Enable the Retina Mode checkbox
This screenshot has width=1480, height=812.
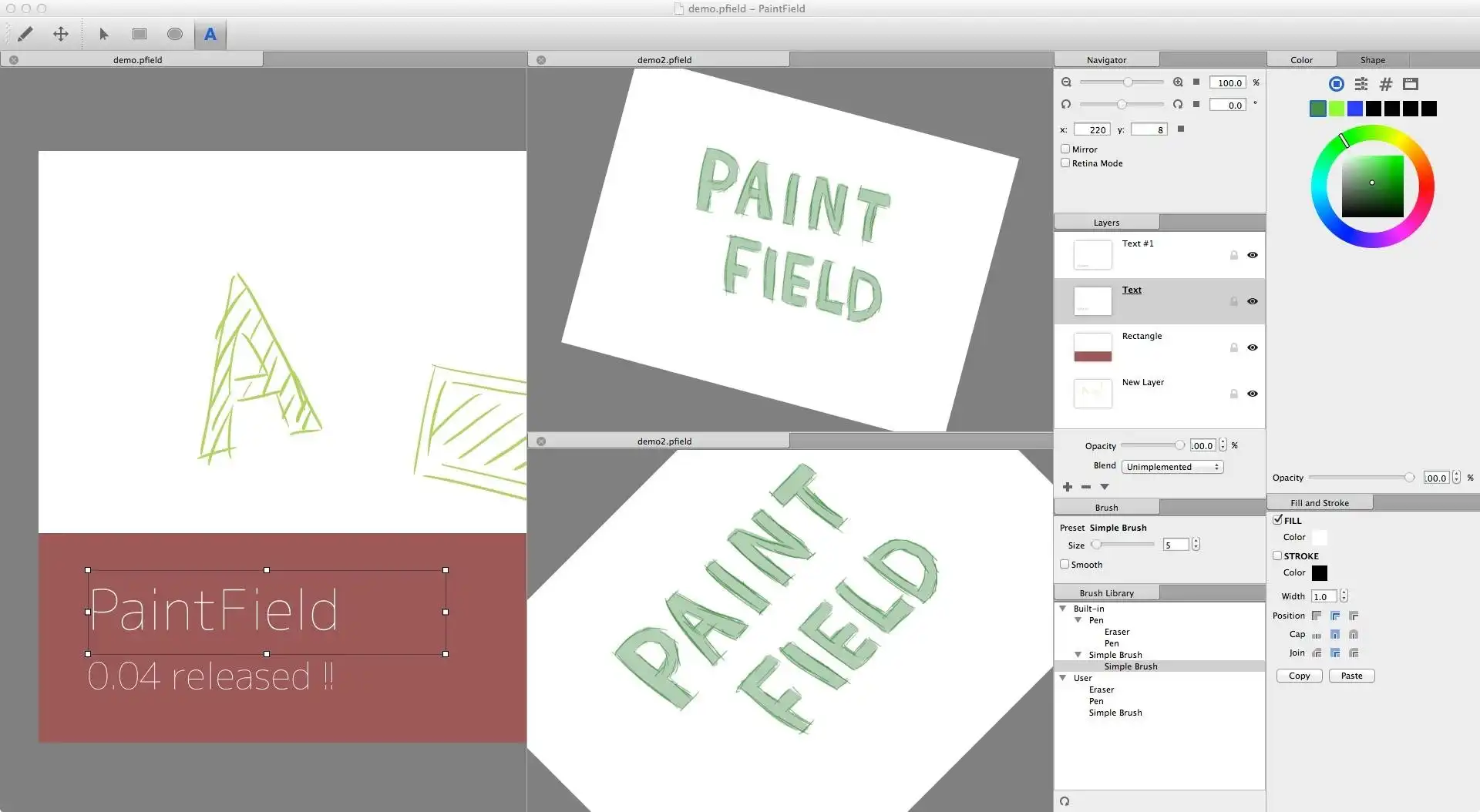(x=1065, y=163)
